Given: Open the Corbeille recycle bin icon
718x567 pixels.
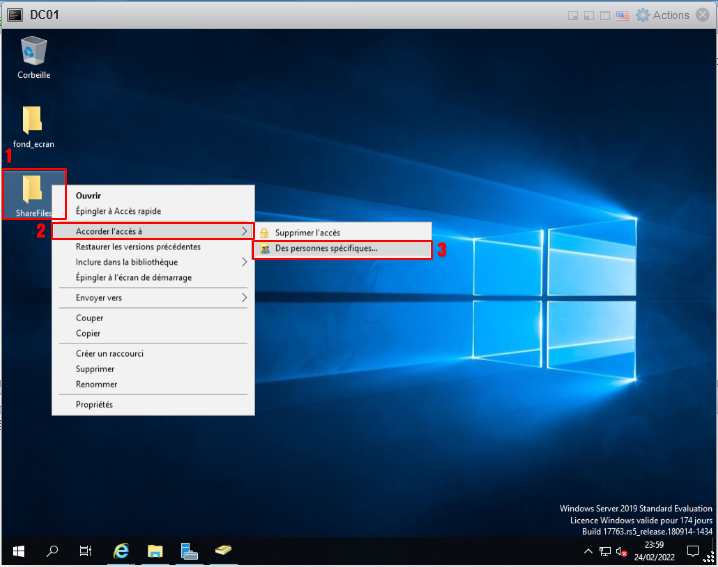Looking at the screenshot, I should [x=34, y=52].
